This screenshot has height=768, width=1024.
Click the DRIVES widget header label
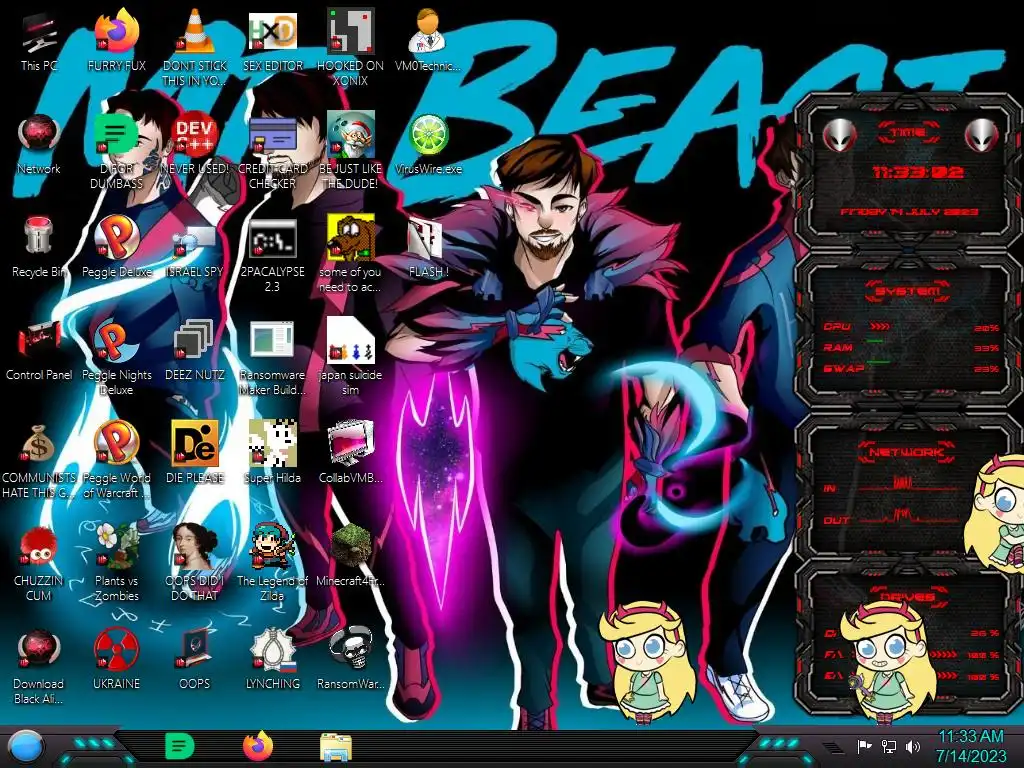(x=907, y=596)
